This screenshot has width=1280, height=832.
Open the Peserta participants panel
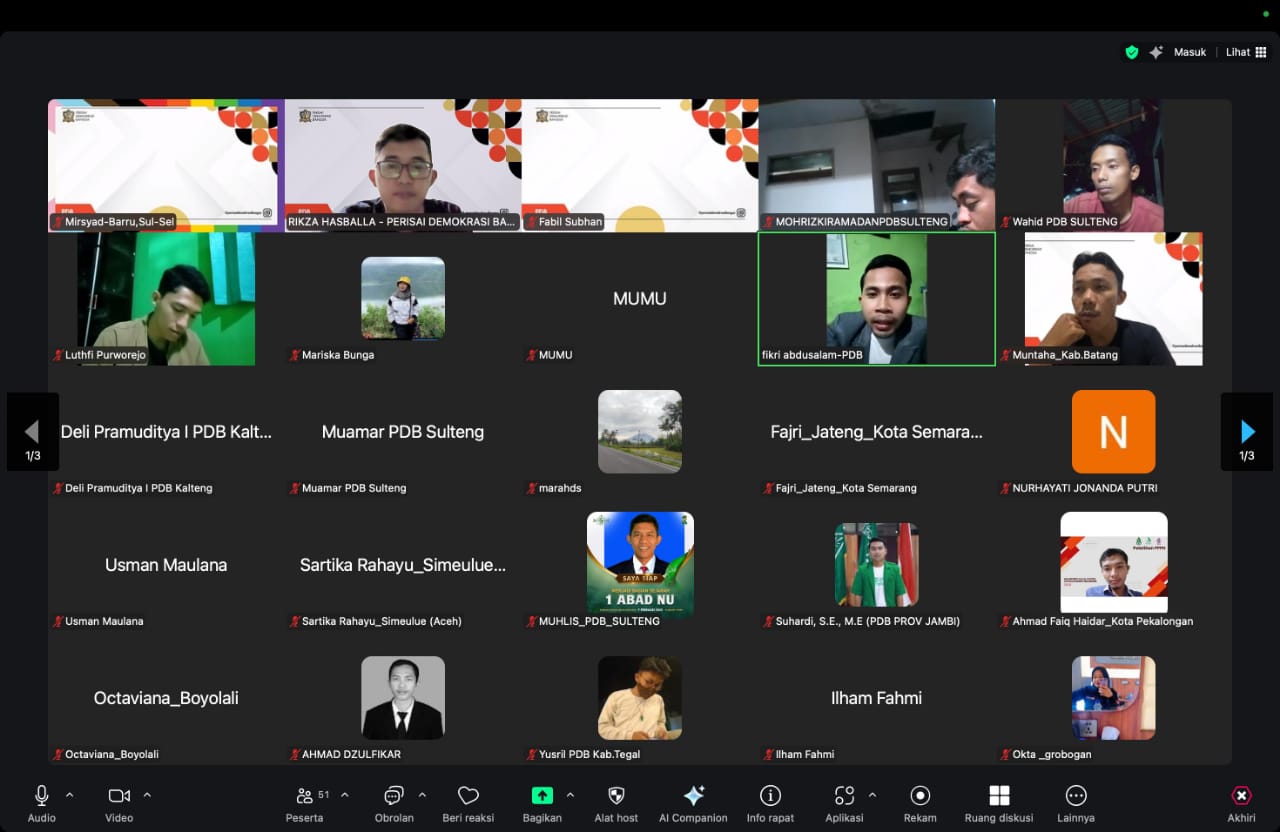click(x=304, y=796)
